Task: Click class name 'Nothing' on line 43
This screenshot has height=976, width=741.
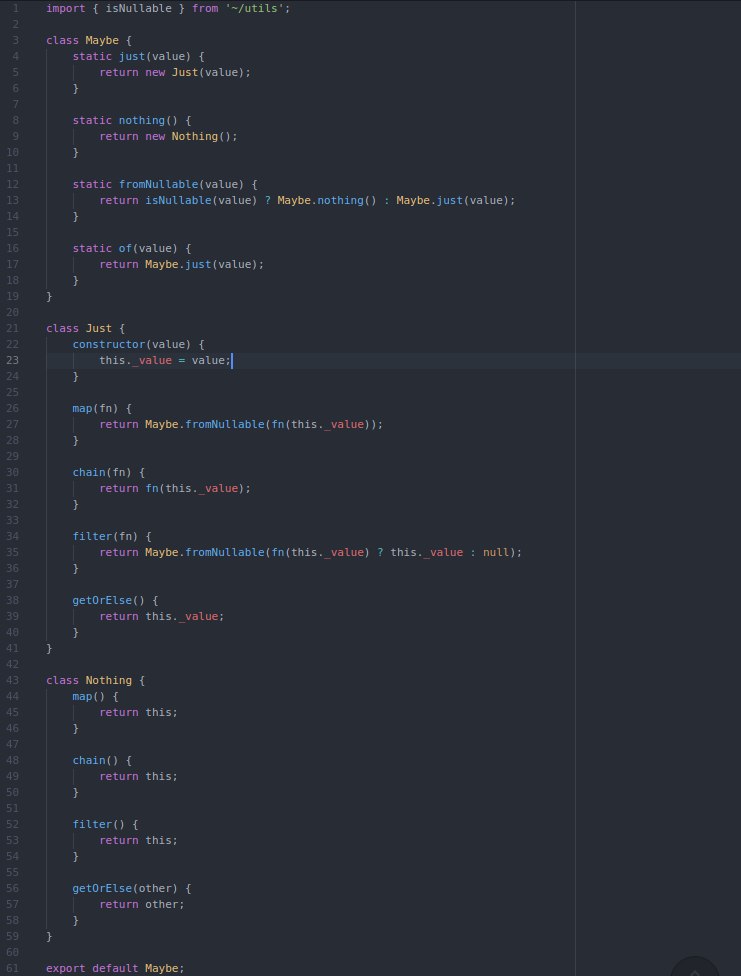Action: point(108,680)
